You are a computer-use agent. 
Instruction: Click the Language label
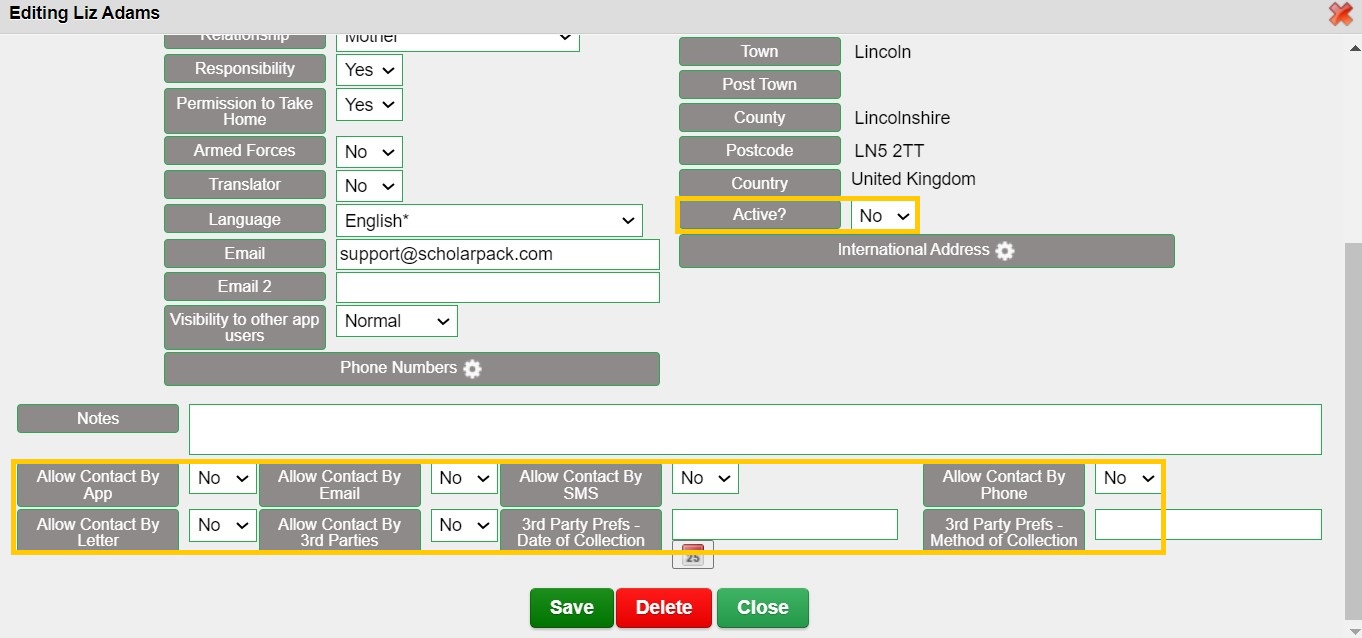(x=245, y=220)
